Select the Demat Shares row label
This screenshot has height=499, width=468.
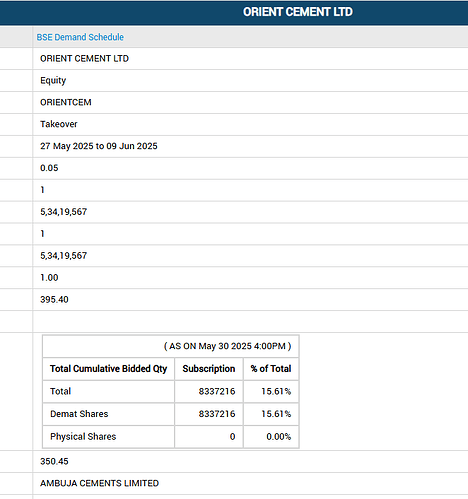(79, 414)
